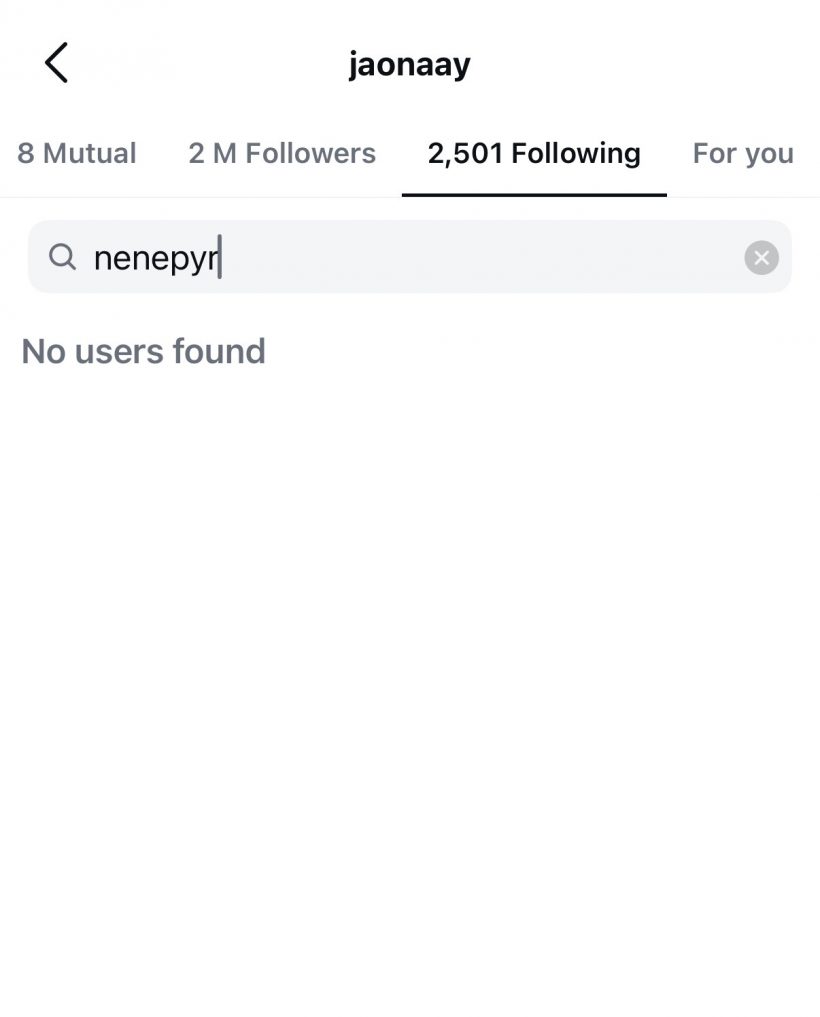Click the search field containing nenepyr
Viewport: 820px width, 1017px height.
click(409, 257)
